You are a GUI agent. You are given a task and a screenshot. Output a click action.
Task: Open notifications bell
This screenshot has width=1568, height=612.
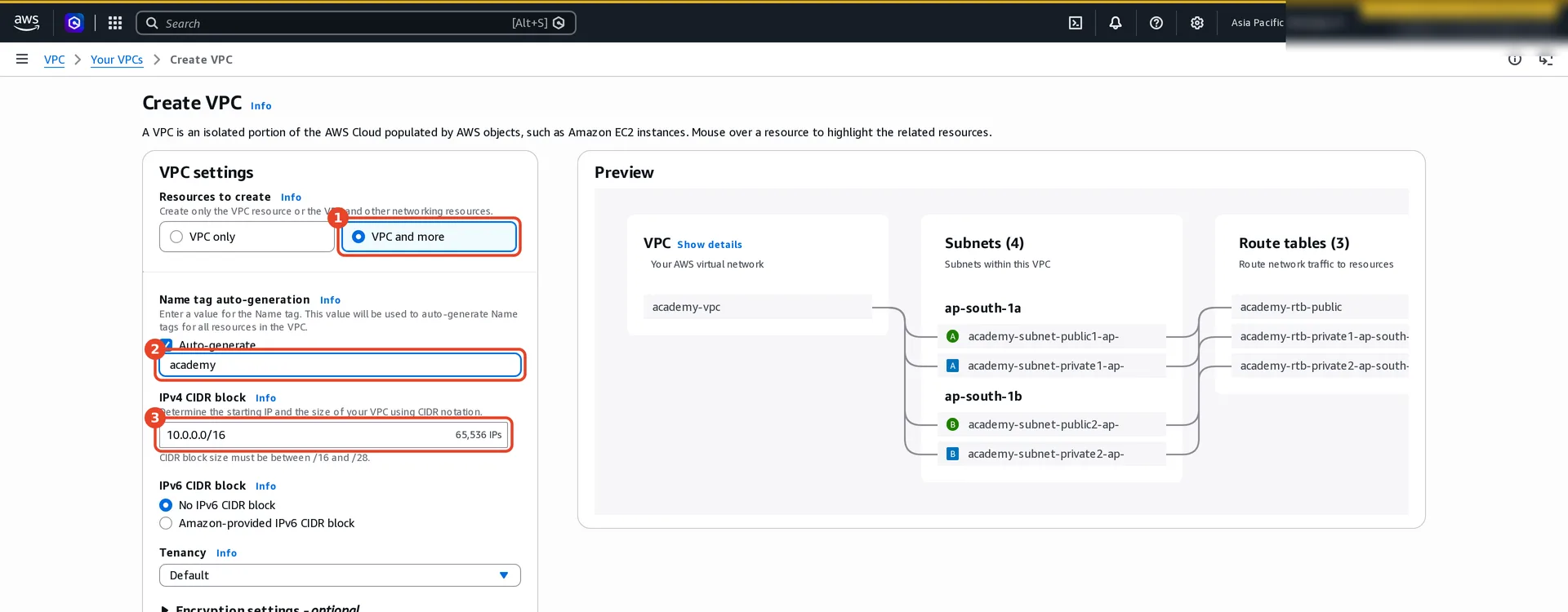(x=1116, y=23)
